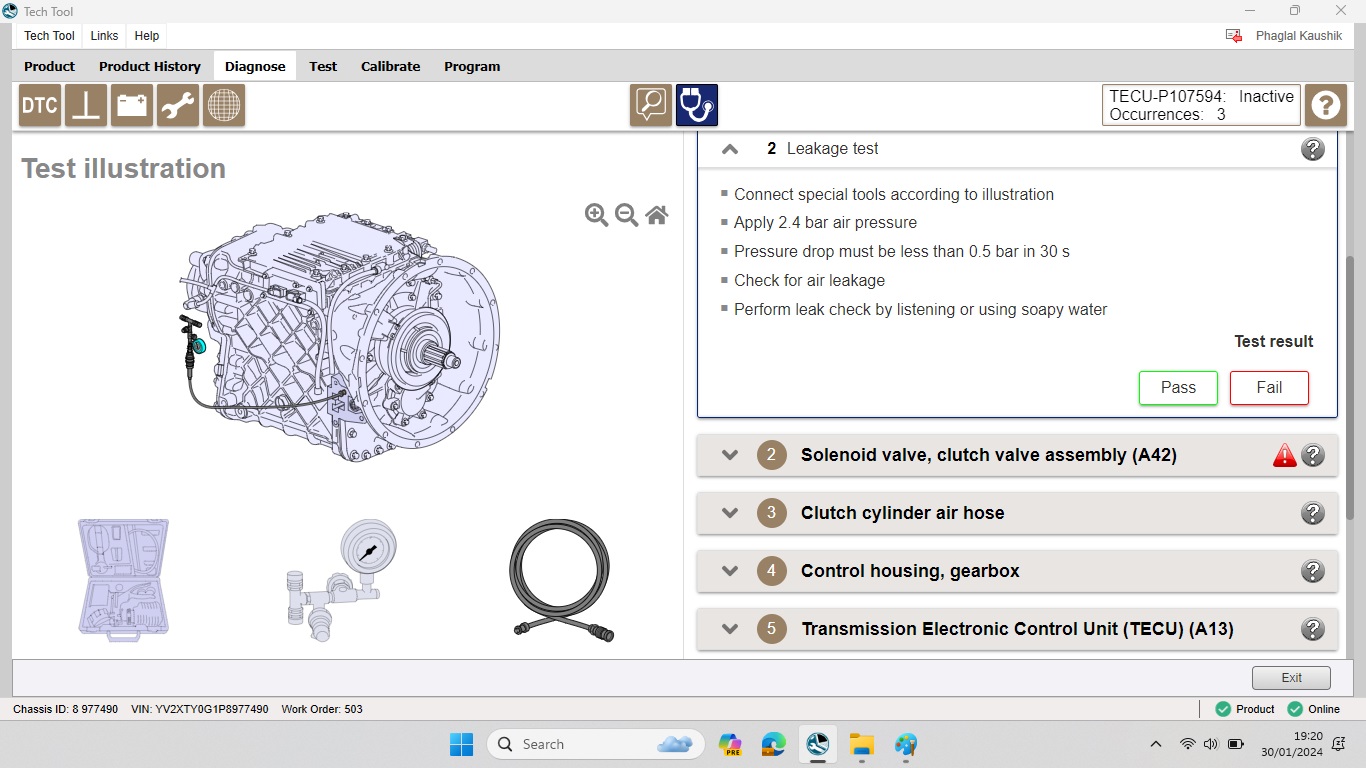Mark the leakage test as Pass
This screenshot has width=1366, height=768.
[1178, 388]
